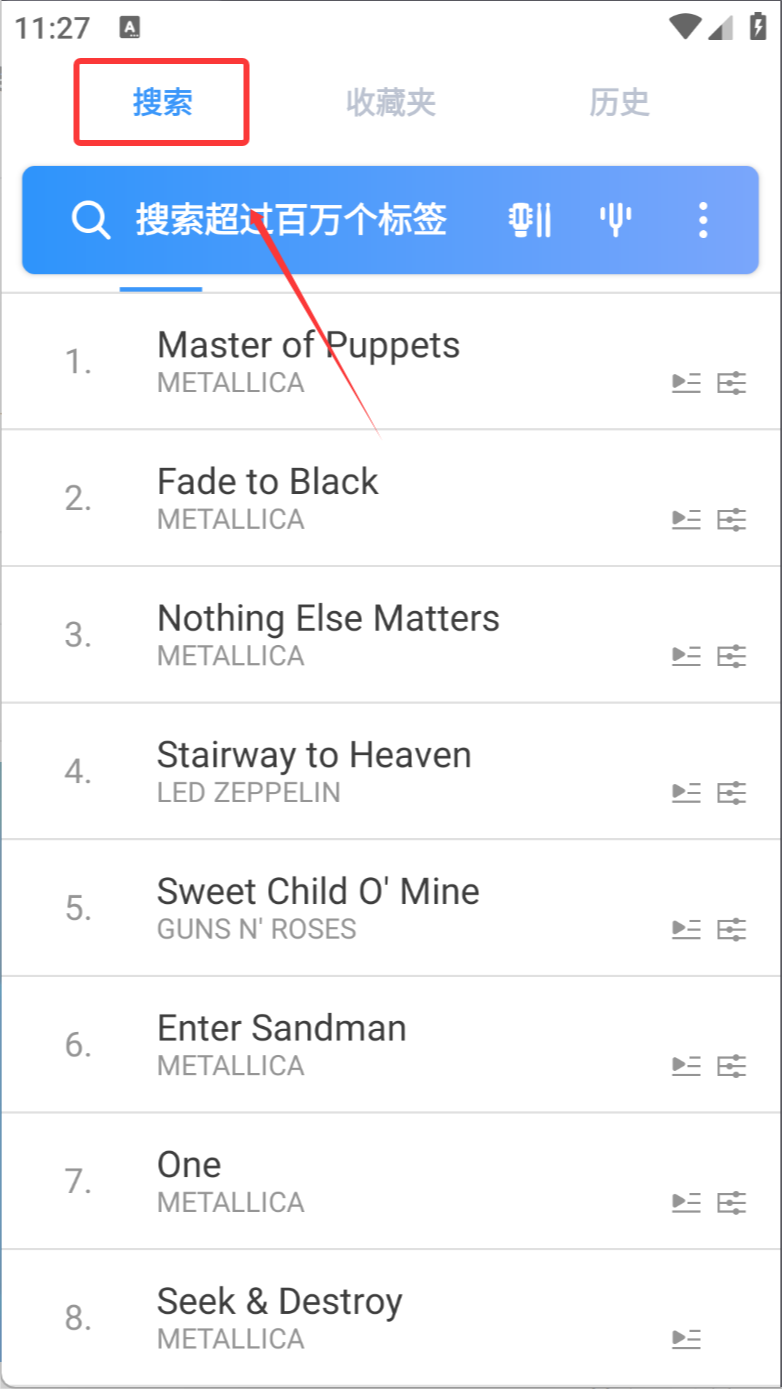Add Fade to Black to playlist
The image size is (782, 1389).
pyautogui.click(x=686, y=520)
